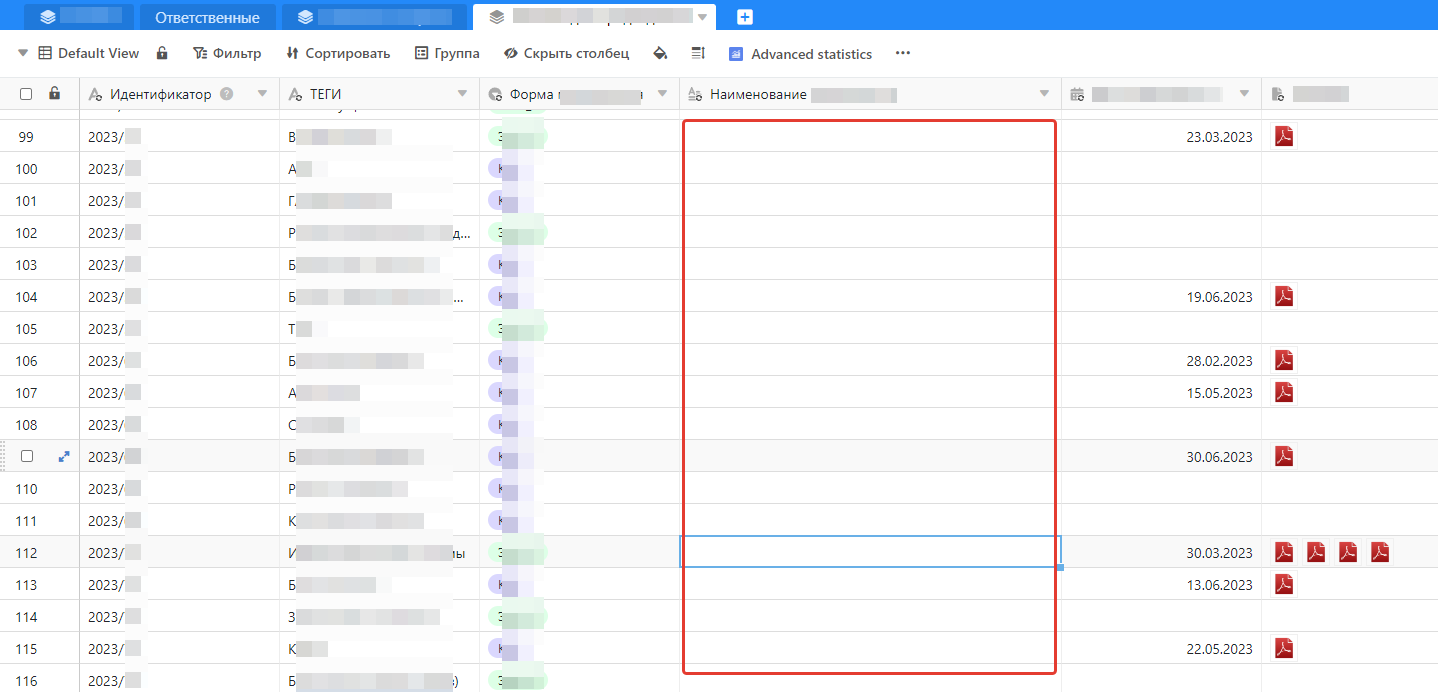Click the Фильтр button
Screen dimensions: 1438x692
tap(227, 53)
